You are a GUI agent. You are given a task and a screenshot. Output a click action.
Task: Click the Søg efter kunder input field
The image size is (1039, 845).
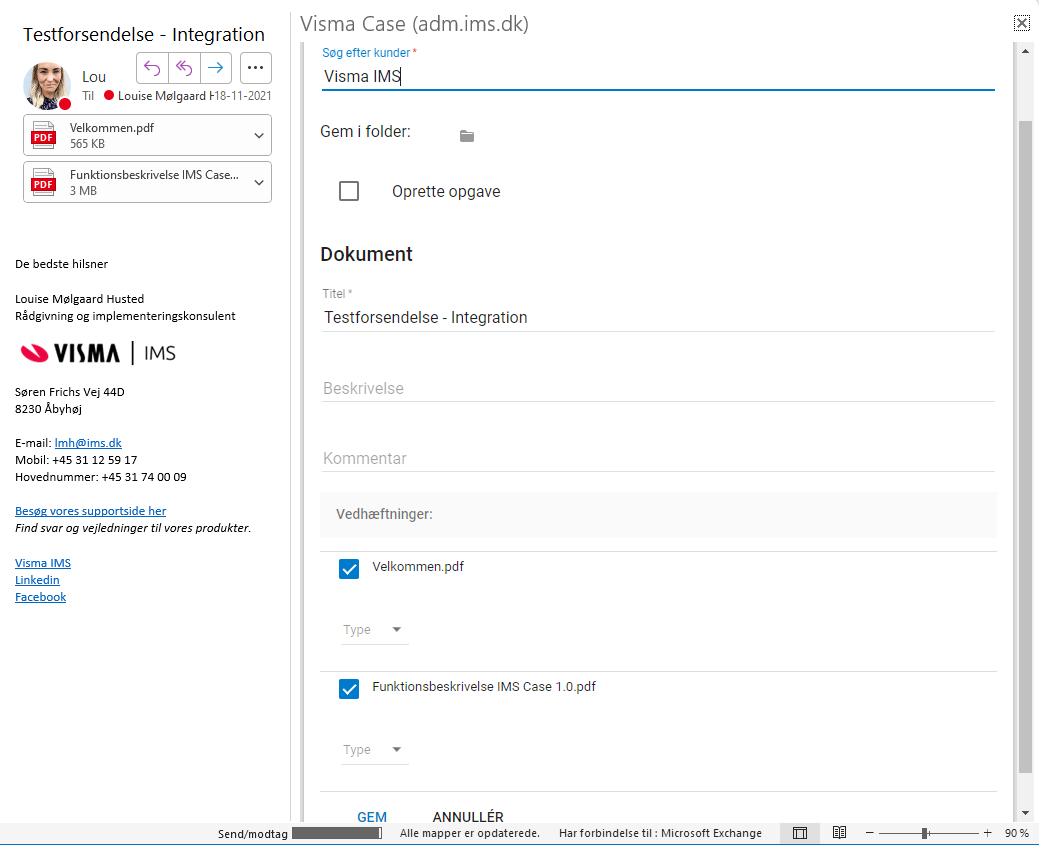click(658, 76)
